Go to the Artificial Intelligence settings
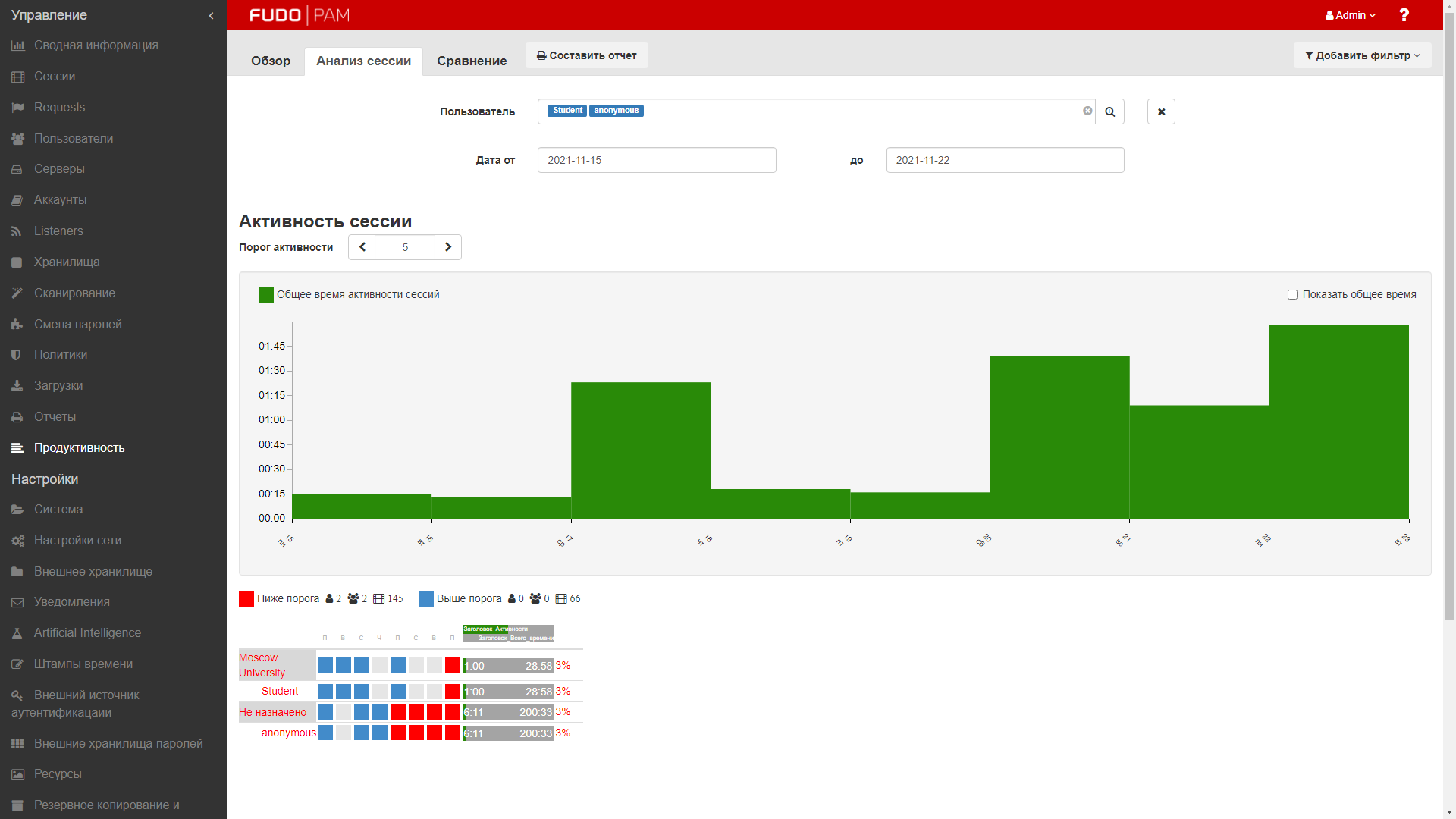The width and height of the screenshot is (1456, 819). (x=87, y=633)
